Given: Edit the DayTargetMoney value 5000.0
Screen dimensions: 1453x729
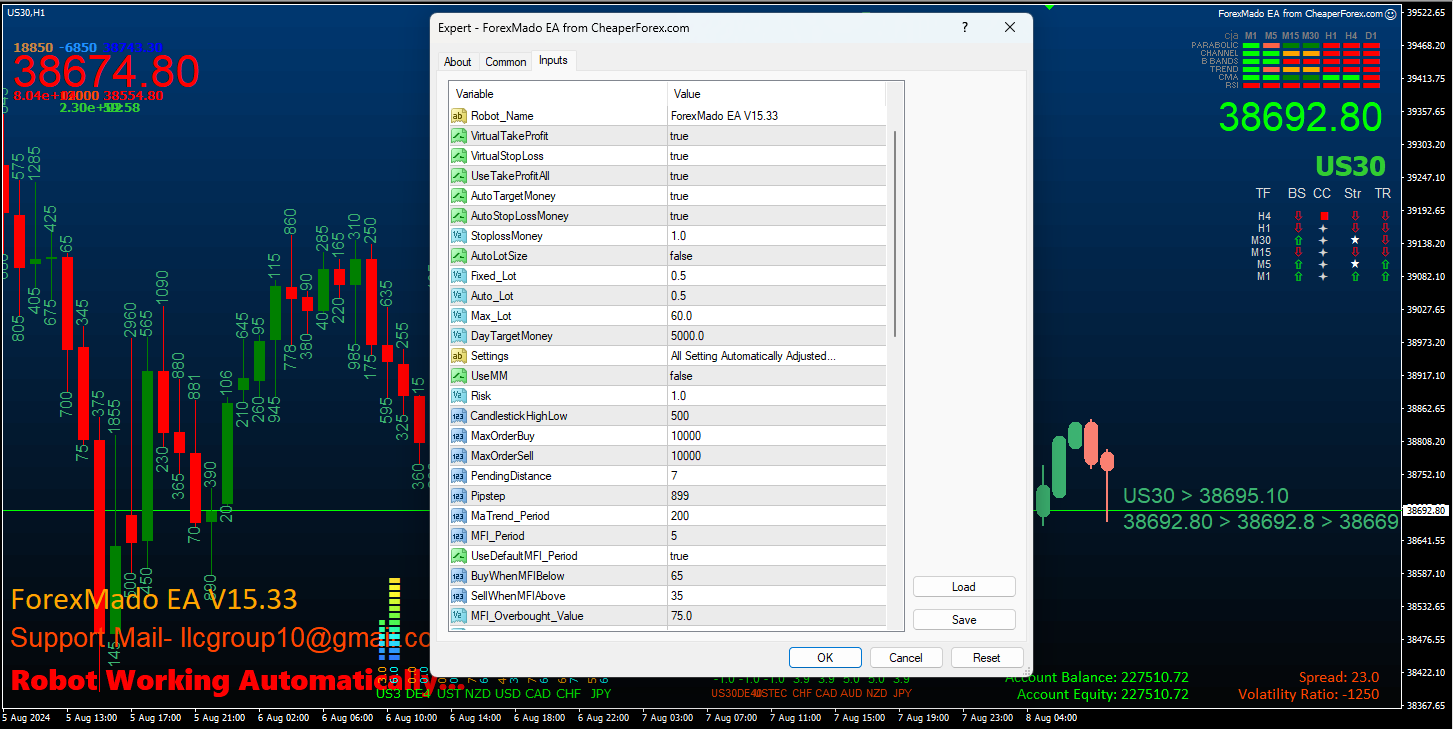Looking at the screenshot, I should pos(777,336).
